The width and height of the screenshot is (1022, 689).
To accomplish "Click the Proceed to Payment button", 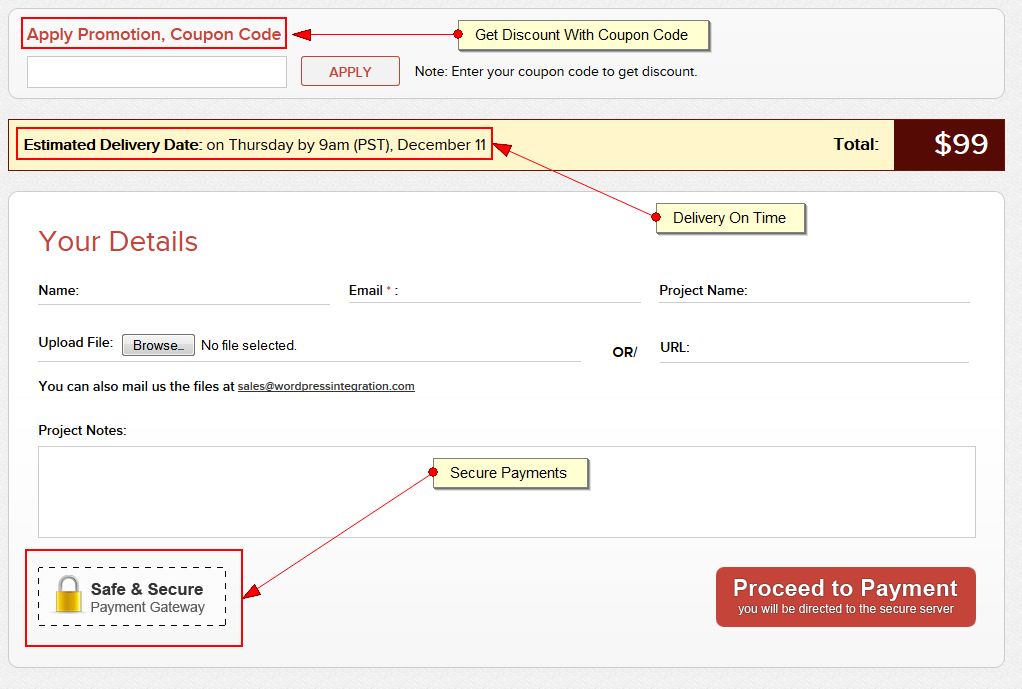I will pos(845,597).
